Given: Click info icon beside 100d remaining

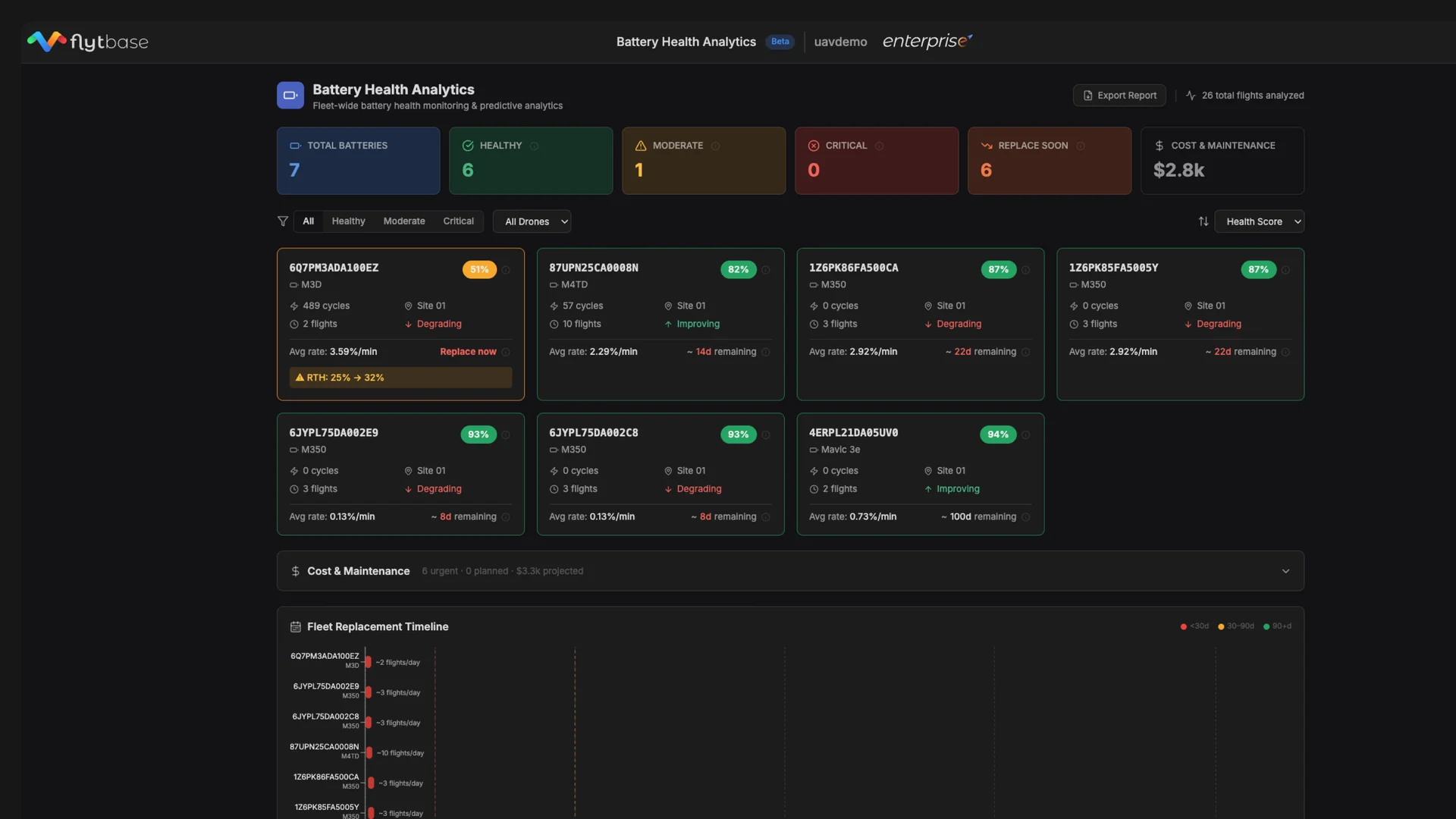Looking at the screenshot, I should tap(1025, 517).
